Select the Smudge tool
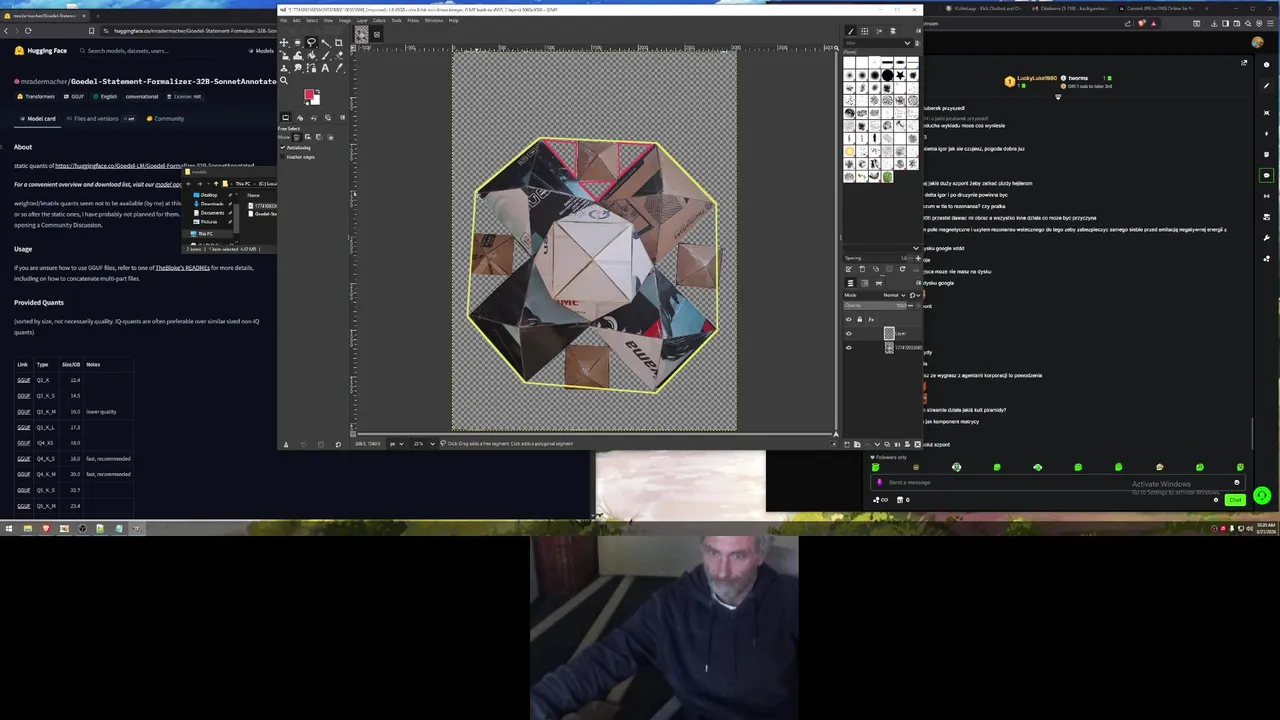Screen dimensions: 1280x720 point(297,68)
